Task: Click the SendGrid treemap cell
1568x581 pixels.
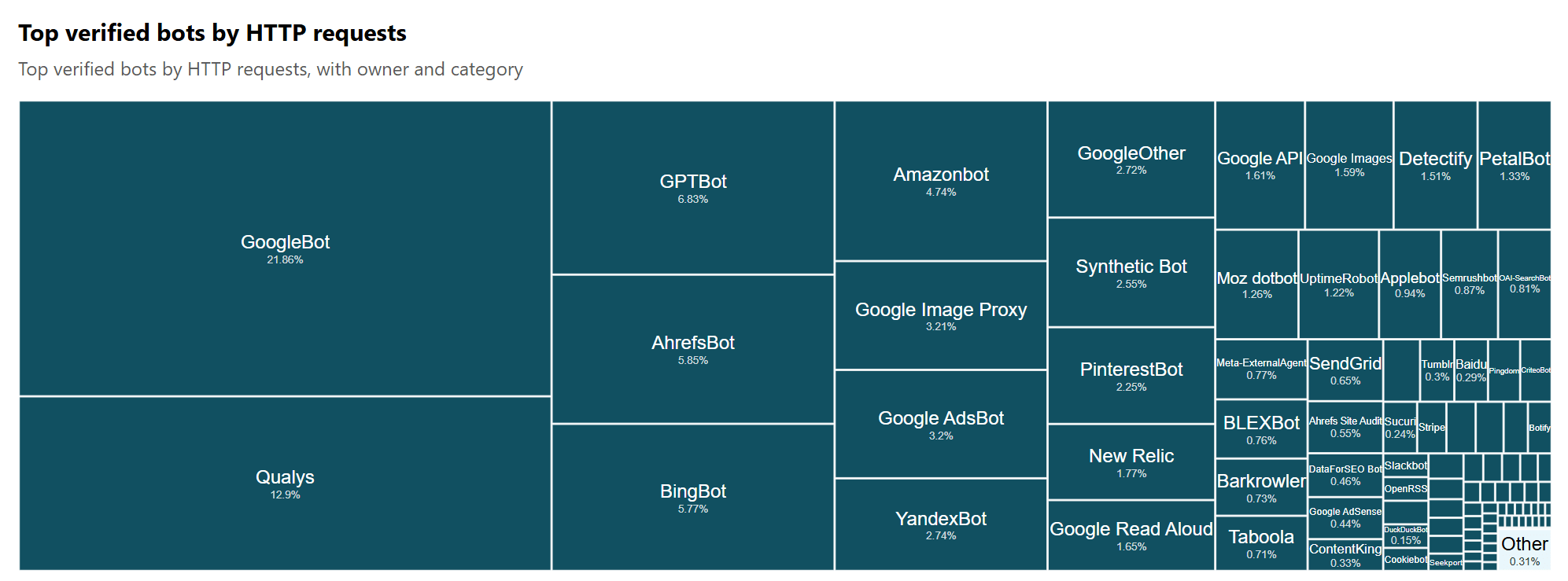Action: pyautogui.click(x=1345, y=370)
